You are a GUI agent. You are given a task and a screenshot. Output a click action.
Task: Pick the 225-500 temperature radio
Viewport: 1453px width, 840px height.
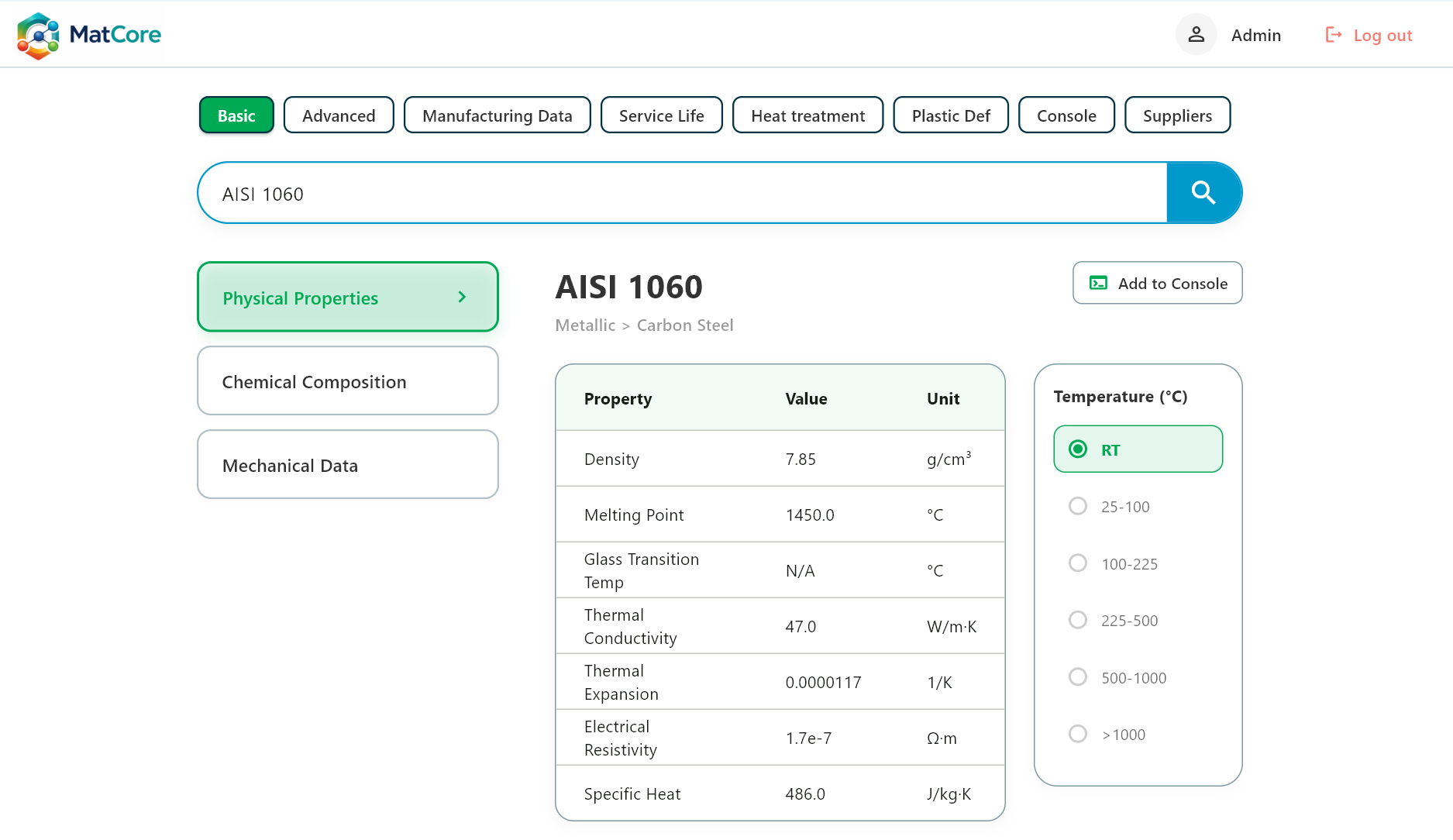(1078, 620)
